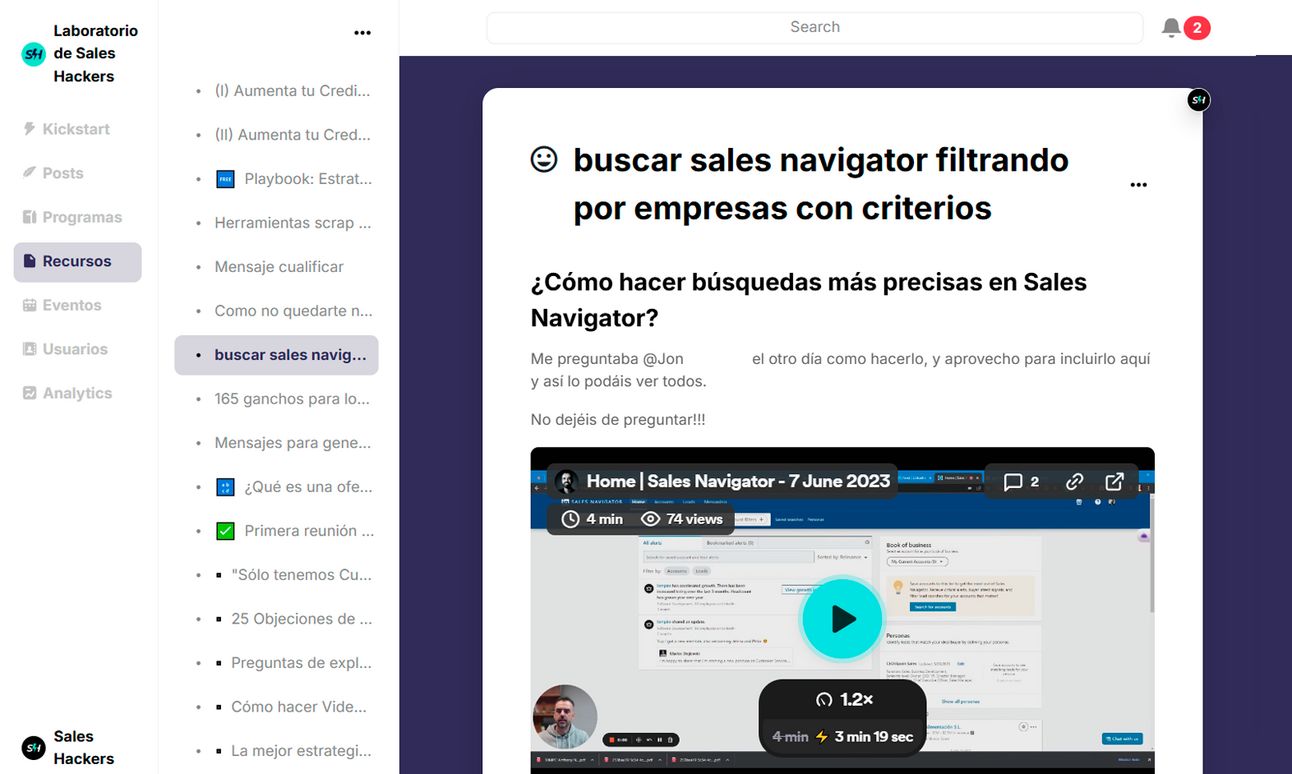Click the Loom author avatar on video
Image resolution: width=1292 pixels, height=774 pixels.
(x=567, y=481)
